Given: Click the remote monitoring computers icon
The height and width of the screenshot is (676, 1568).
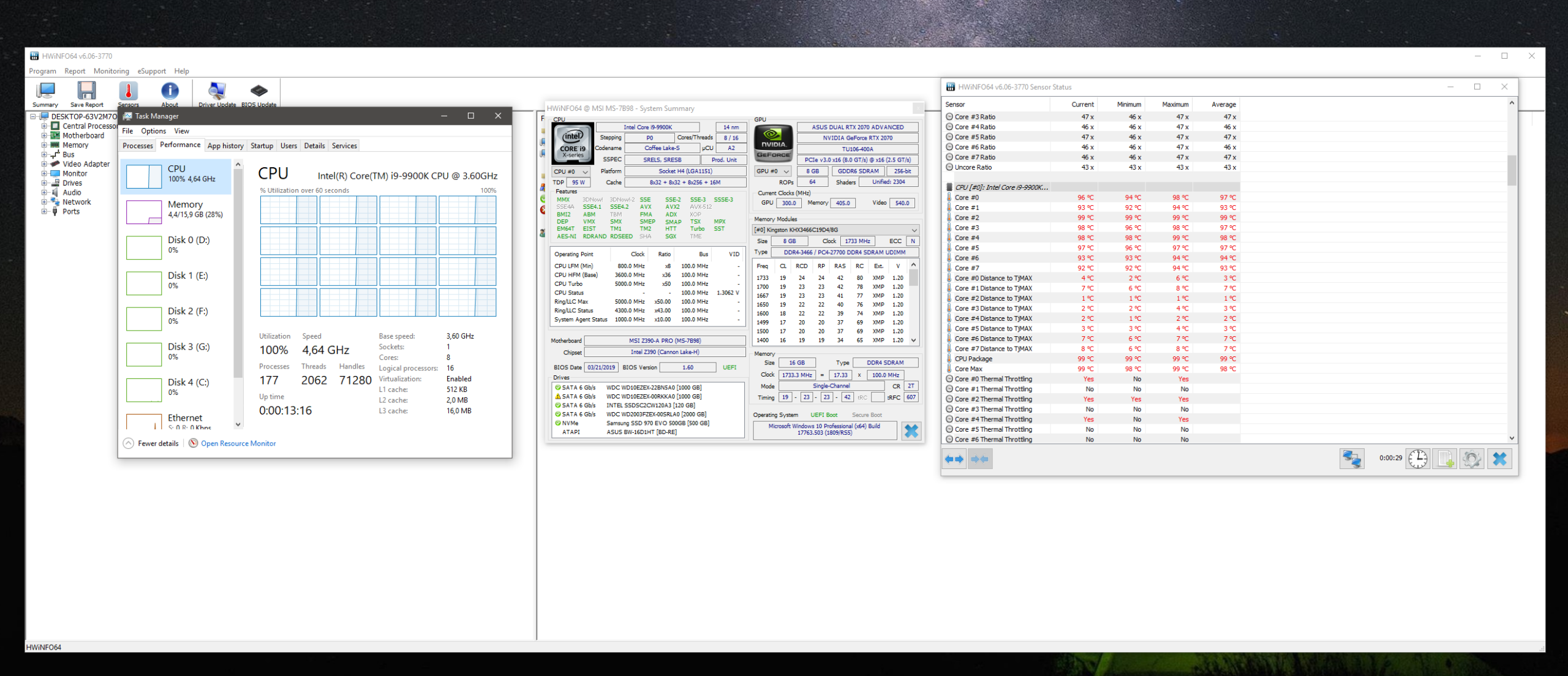Looking at the screenshot, I should [x=1352, y=458].
